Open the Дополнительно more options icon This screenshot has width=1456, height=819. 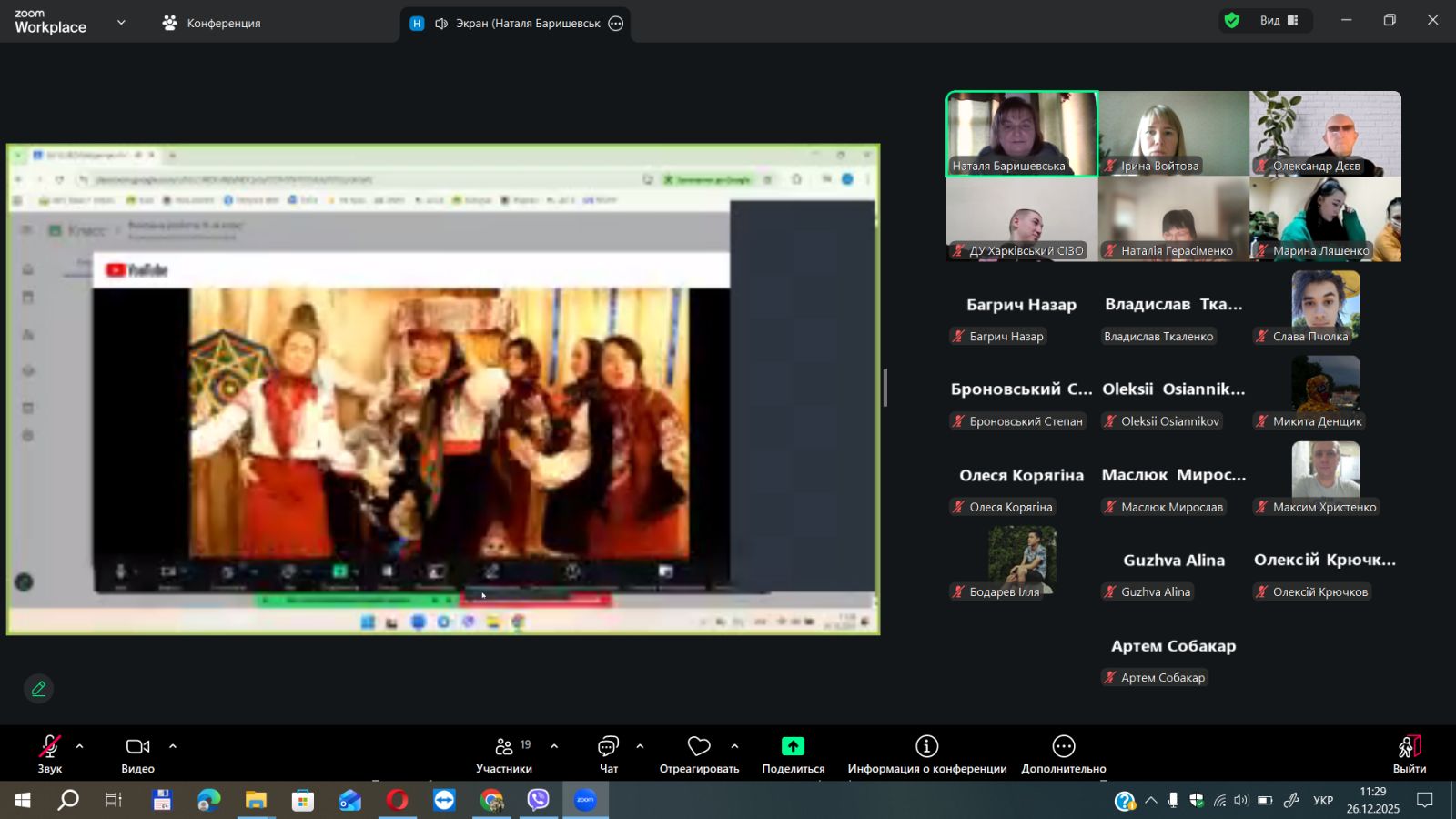pos(1063,747)
